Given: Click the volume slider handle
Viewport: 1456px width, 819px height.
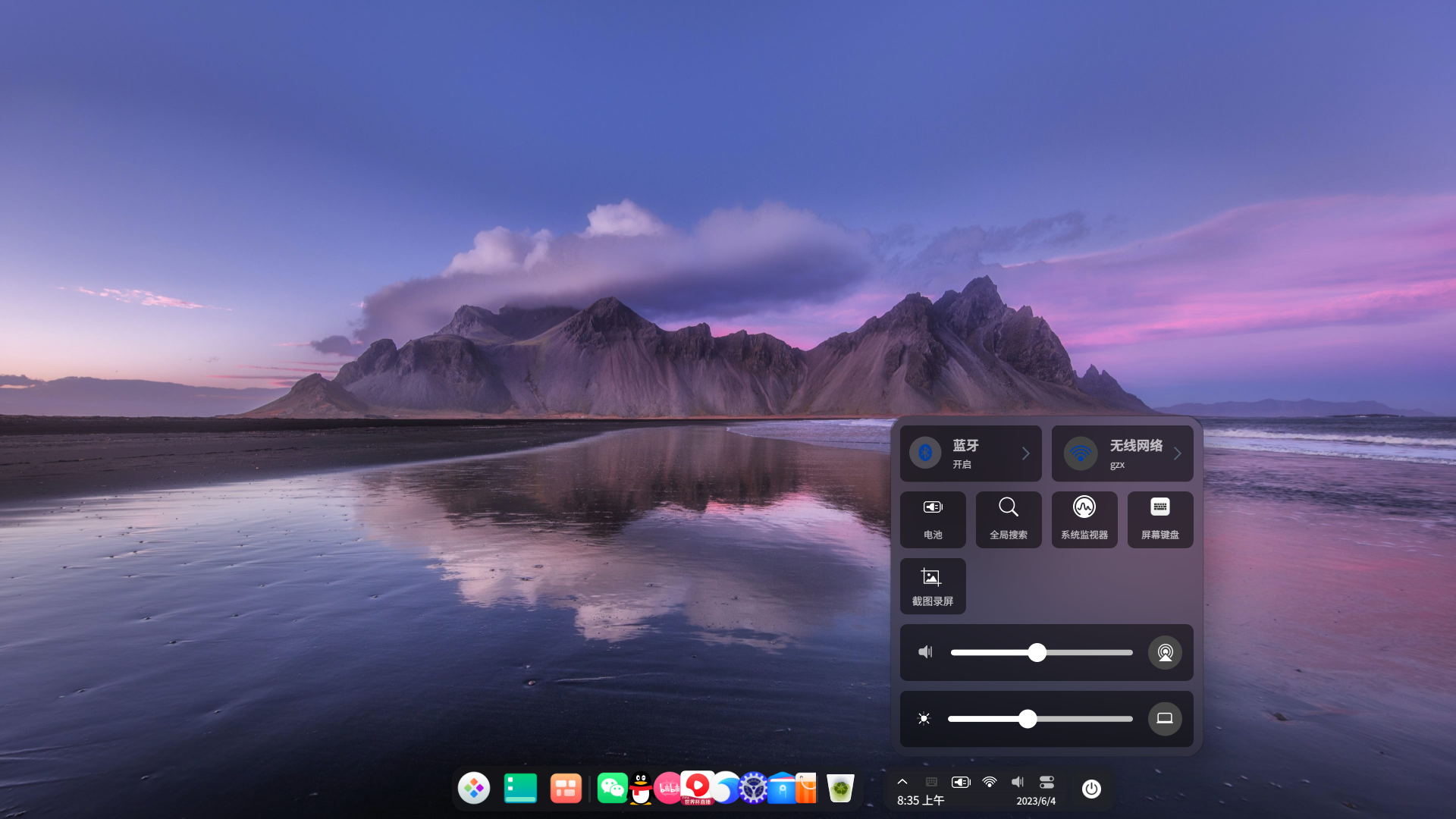Looking at the screenshot, I should pyautogui.click(x=1037, y=652).
